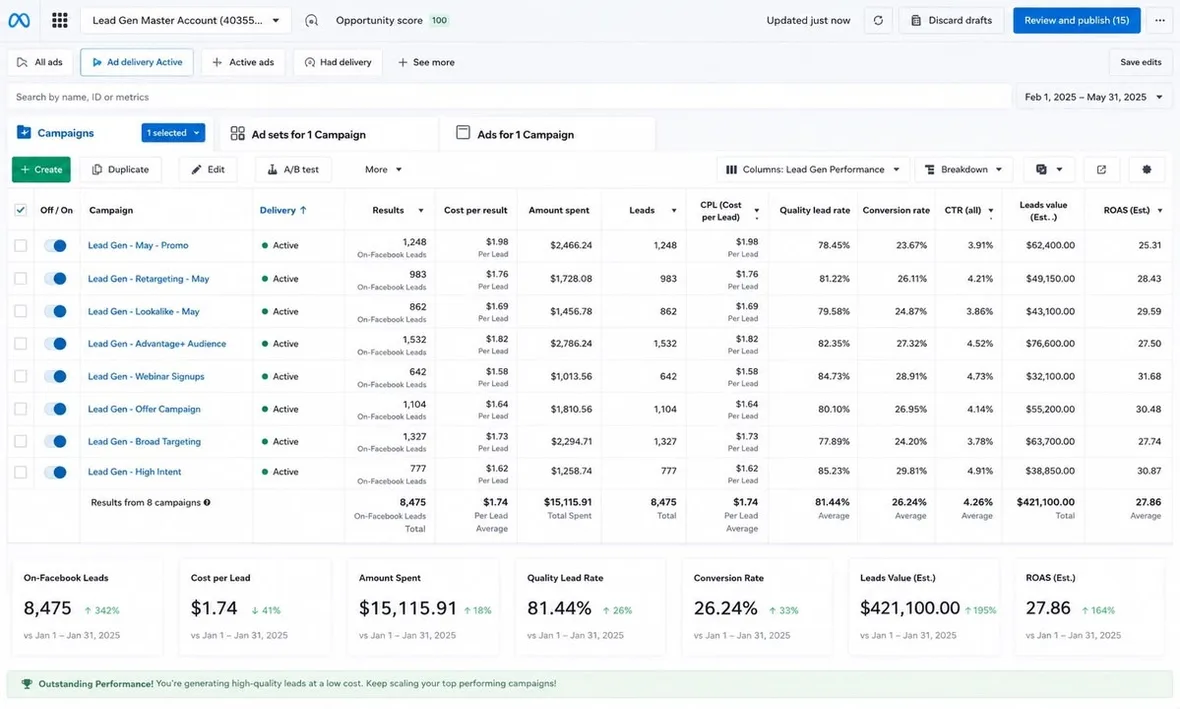Click the Updated just now text
The height and width of the screenshot is (709, 1180).
(x=808, y=20)
